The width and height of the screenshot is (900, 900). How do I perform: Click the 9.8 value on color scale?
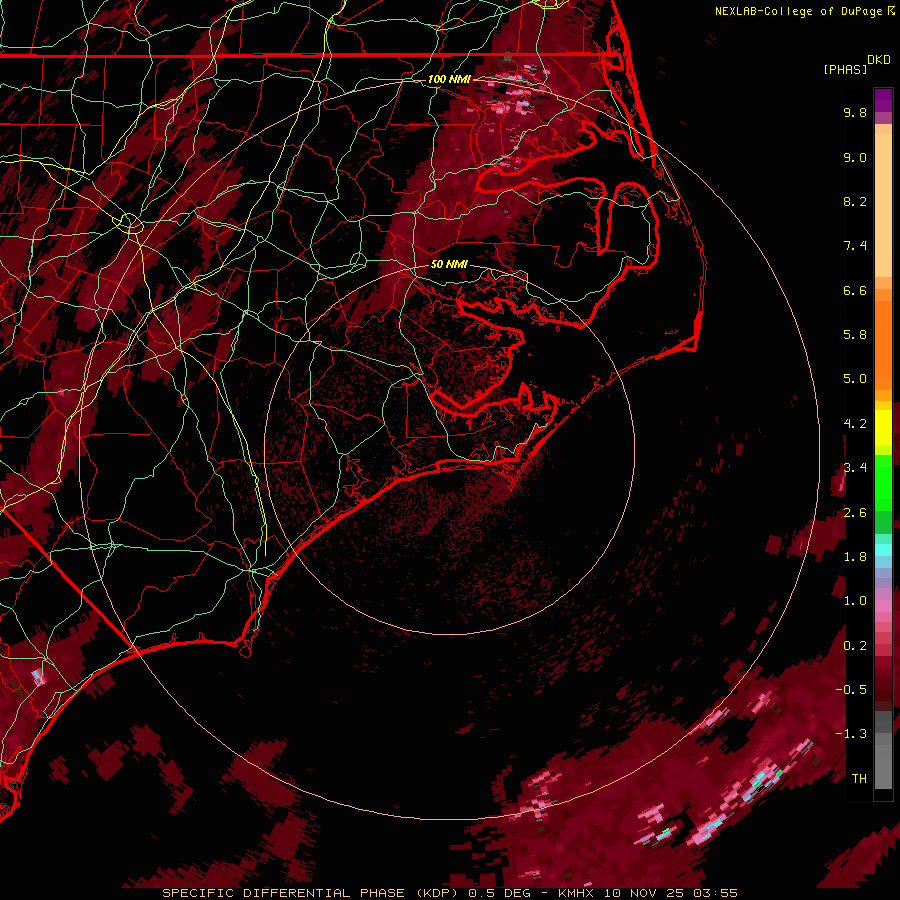[855, 112]
